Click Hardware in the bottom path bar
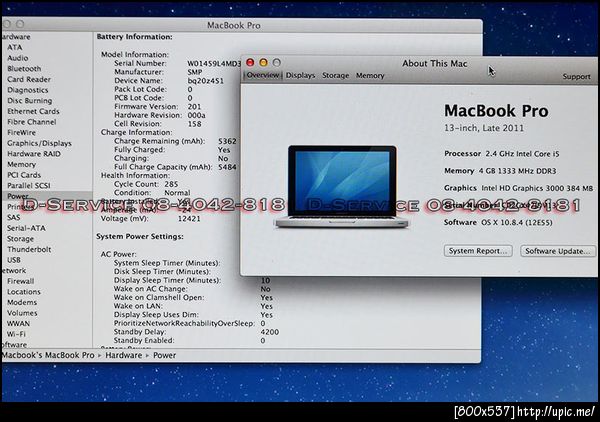 [124, 355]
